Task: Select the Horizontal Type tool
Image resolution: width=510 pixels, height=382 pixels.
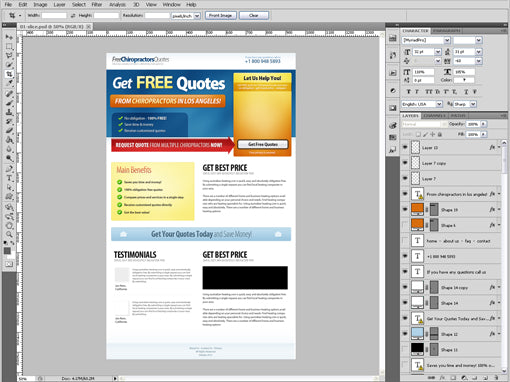Action: click(9, 178)
